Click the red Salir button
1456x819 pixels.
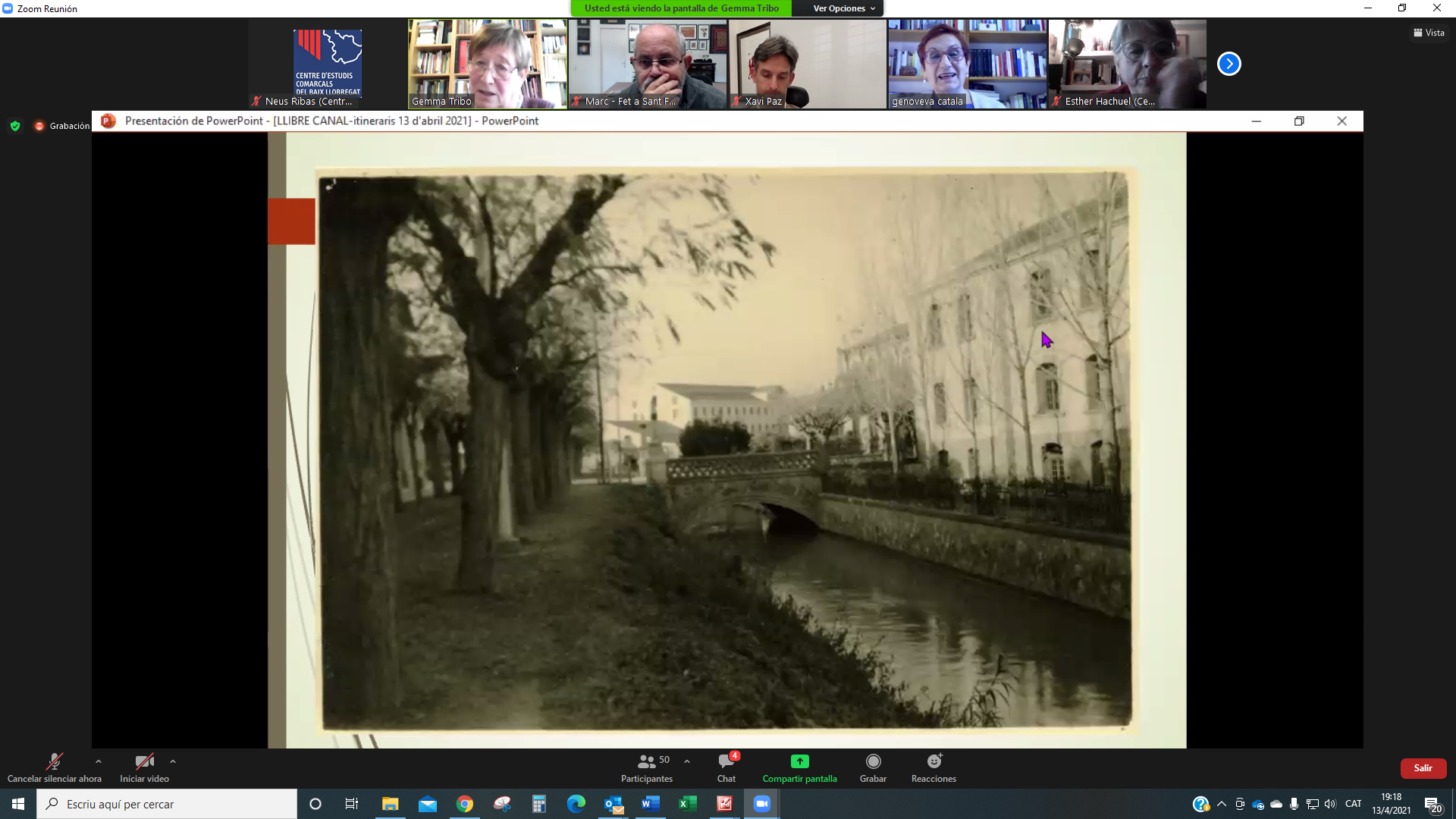(x=1423, y=768)
